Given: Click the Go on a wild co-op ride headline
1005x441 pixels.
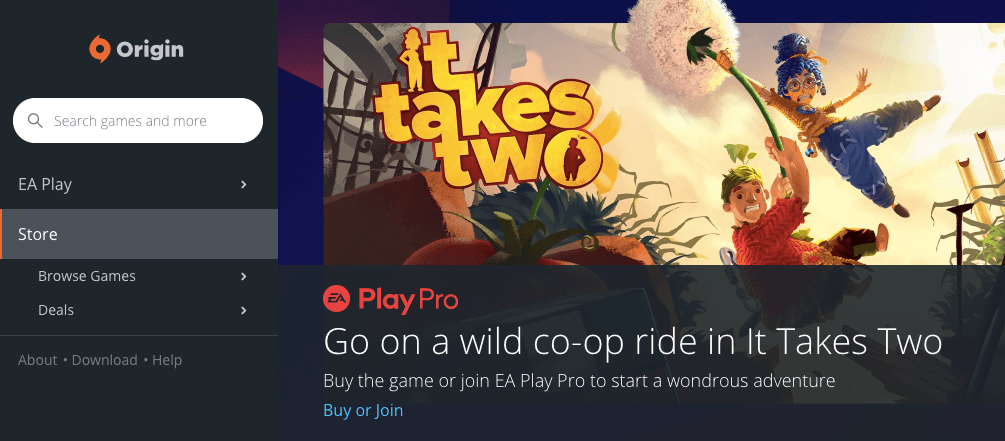Looking at the screenshot, I should point(633,342).
